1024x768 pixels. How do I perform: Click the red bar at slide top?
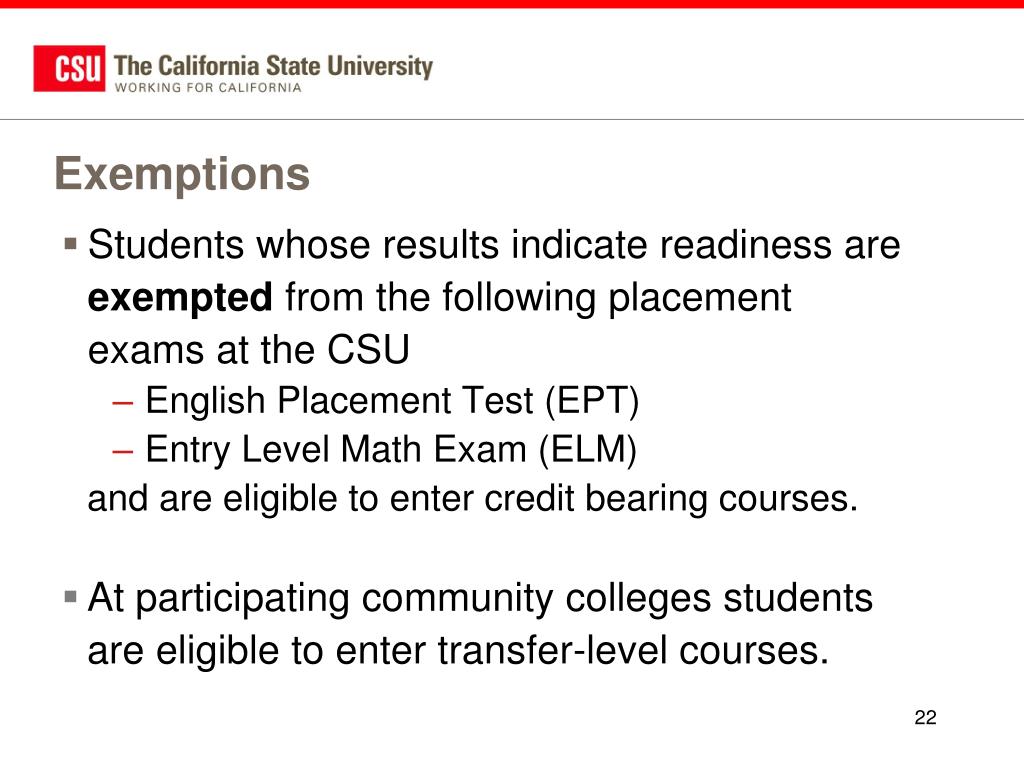(x=512, y=4)
